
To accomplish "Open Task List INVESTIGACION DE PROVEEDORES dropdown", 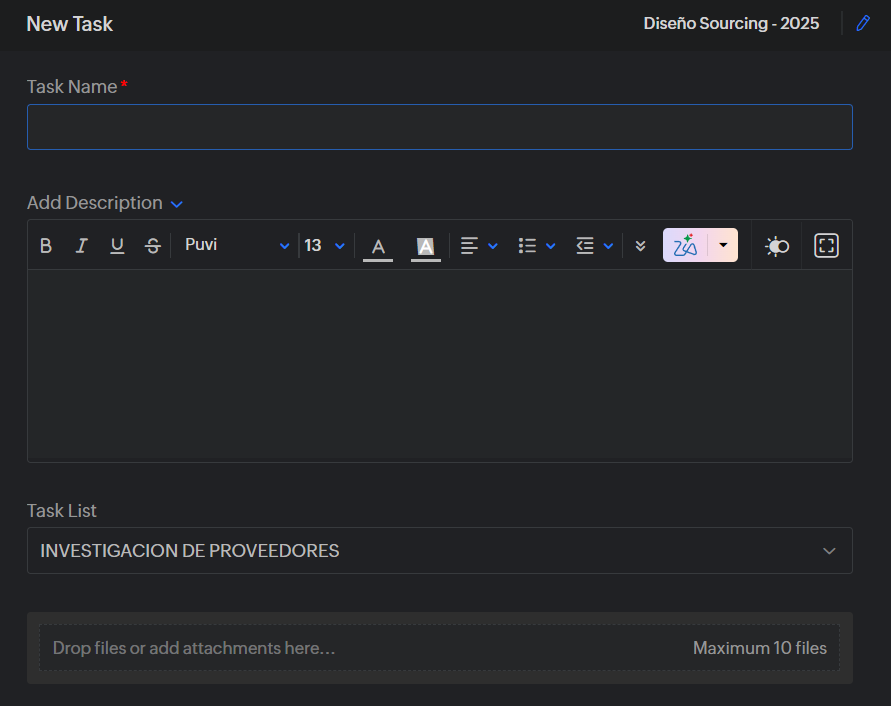I will click(439, 551).
